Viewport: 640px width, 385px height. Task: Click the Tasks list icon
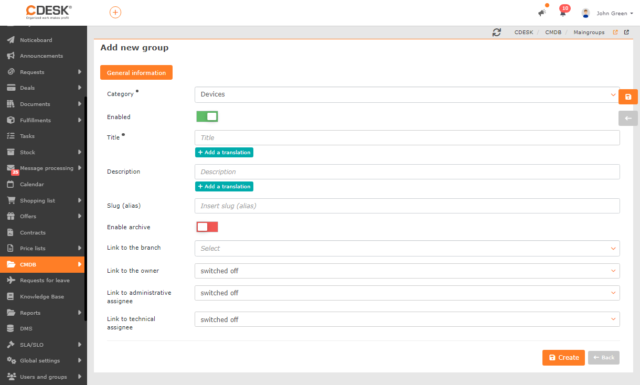(11, 136)
